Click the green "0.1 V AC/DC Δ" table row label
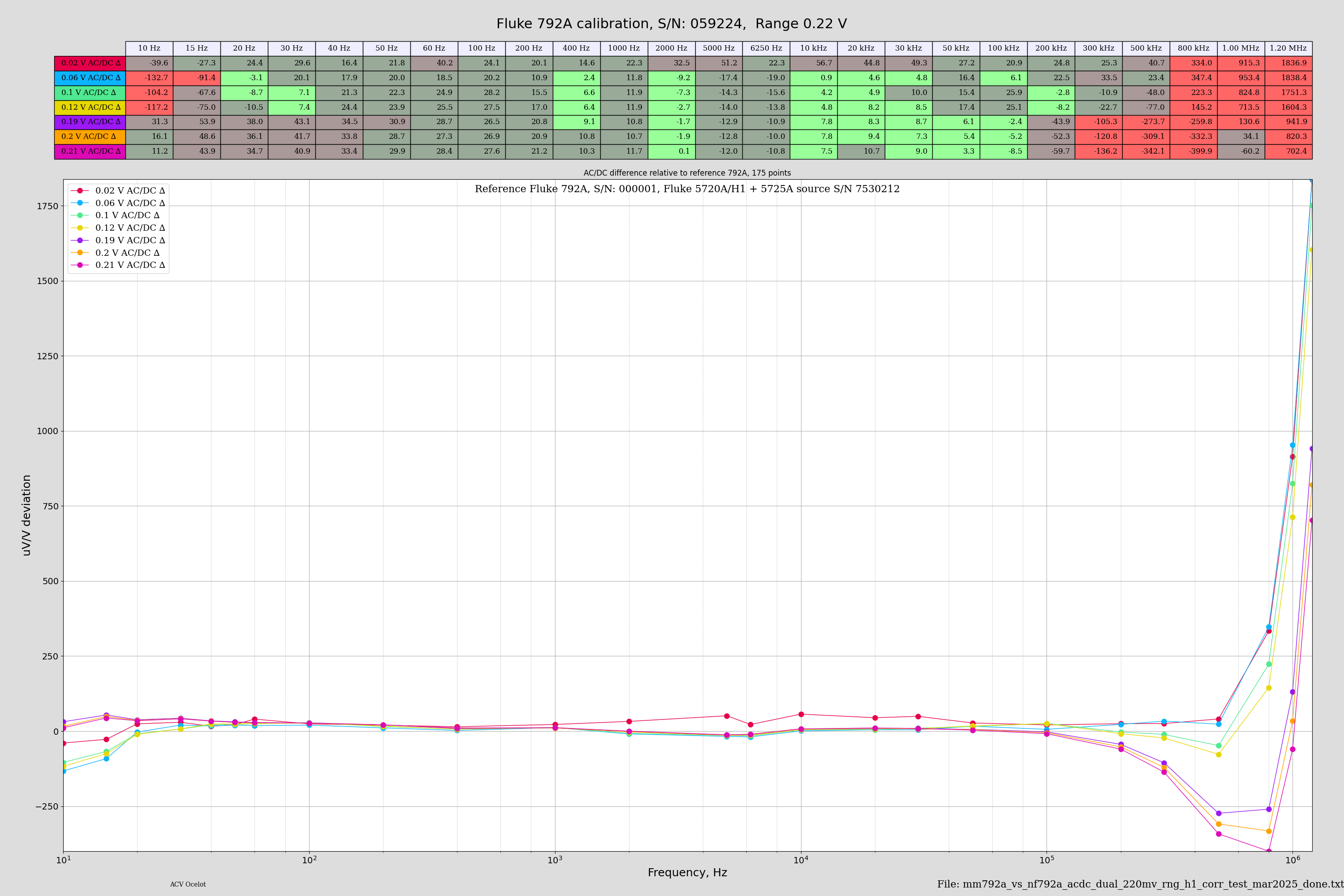 90,93
